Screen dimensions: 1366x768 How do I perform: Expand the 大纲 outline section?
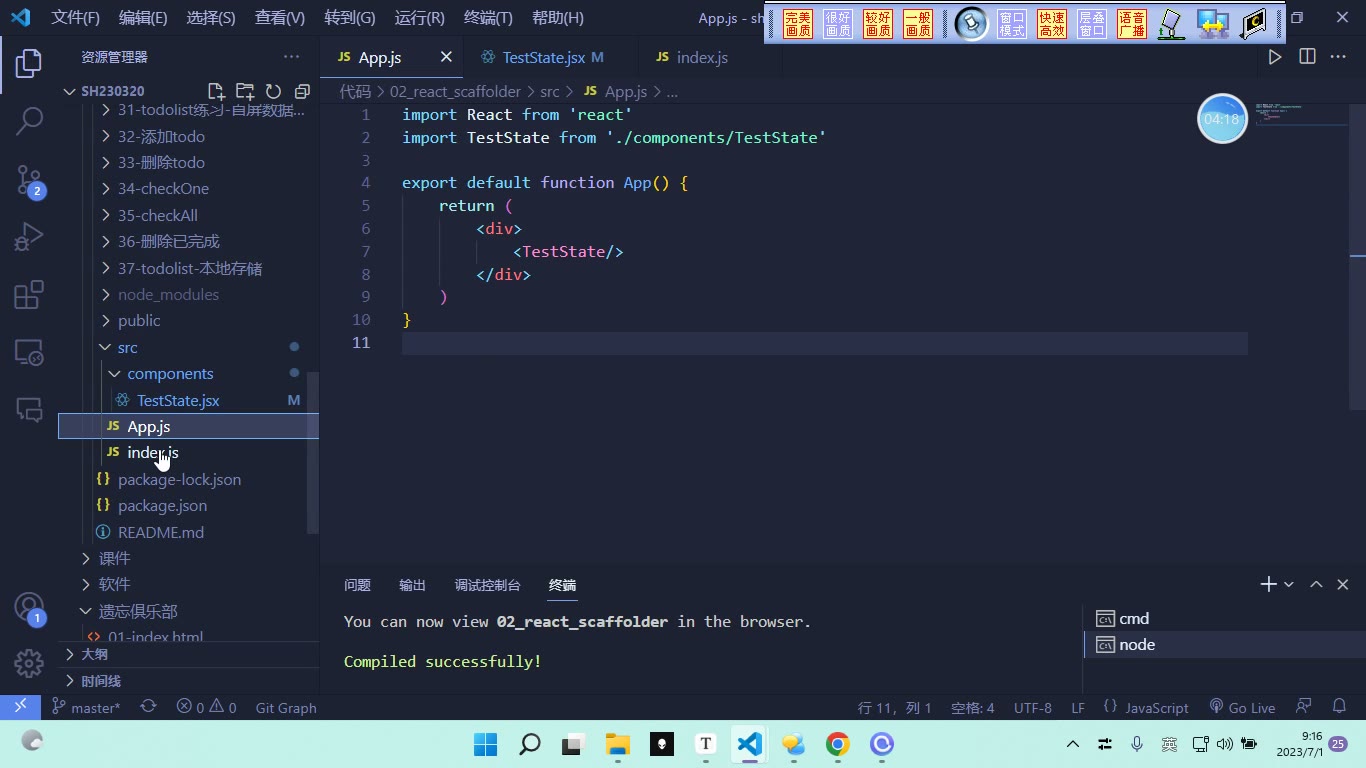(188, 654)
